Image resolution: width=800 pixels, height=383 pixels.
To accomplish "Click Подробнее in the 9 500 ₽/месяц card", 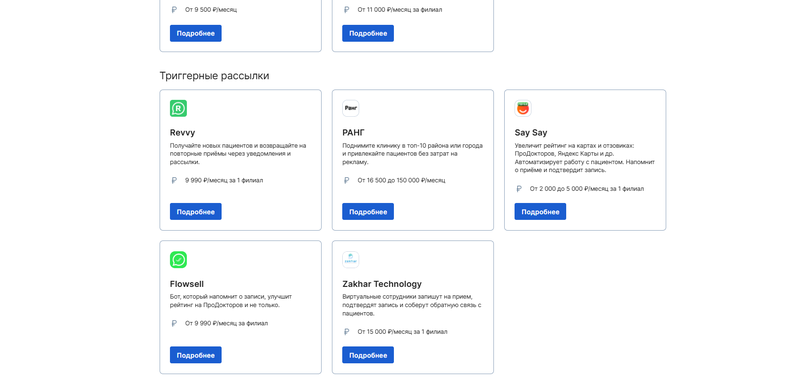I will (195, 33).
